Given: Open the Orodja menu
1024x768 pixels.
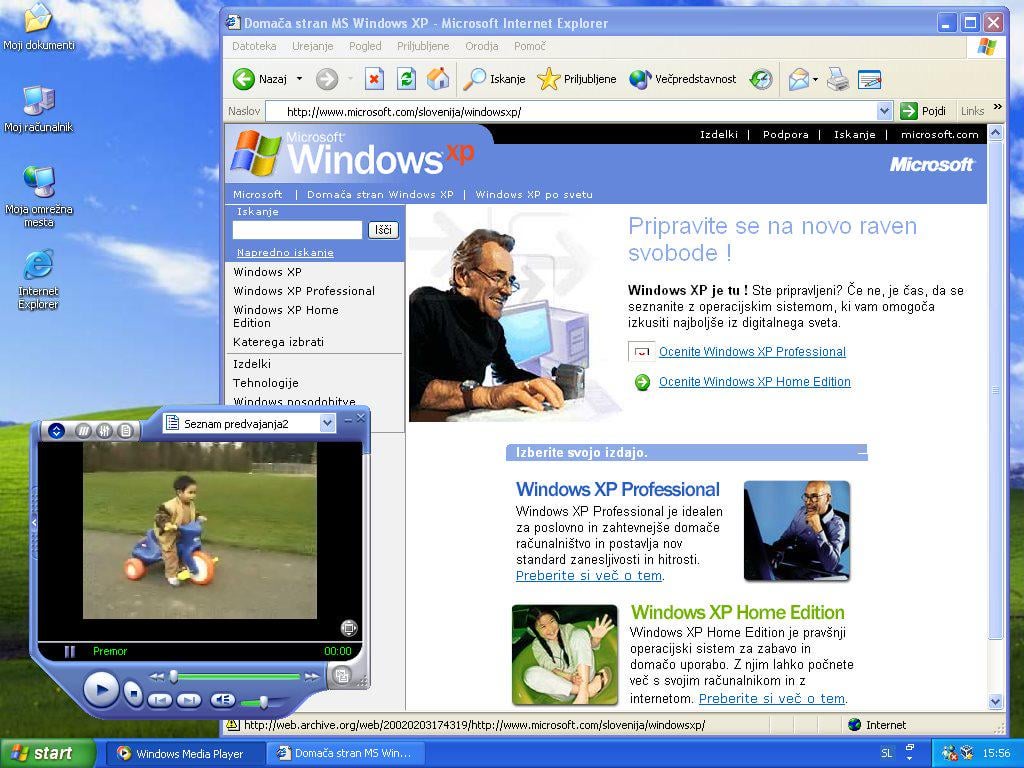Looking at the screenshot, I should coord(481,46).
